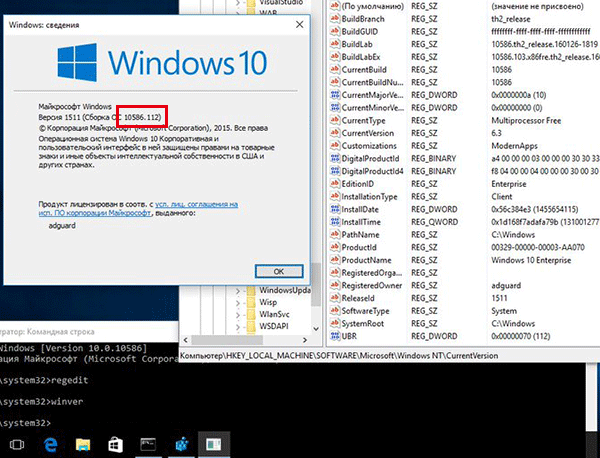Click the ModernApps data value
The height and width of the screenshot is (458, 600).
(514, 145)
